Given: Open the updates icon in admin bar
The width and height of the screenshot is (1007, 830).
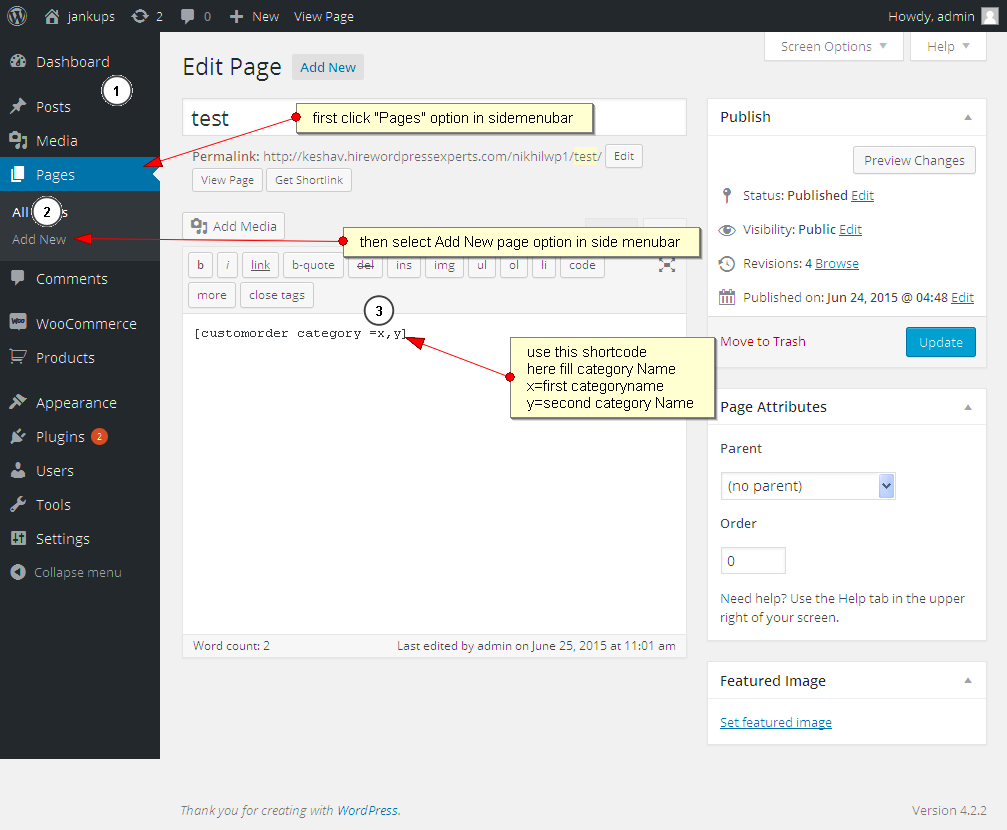Looking at the screenshot, I should (x=140, y=16).
